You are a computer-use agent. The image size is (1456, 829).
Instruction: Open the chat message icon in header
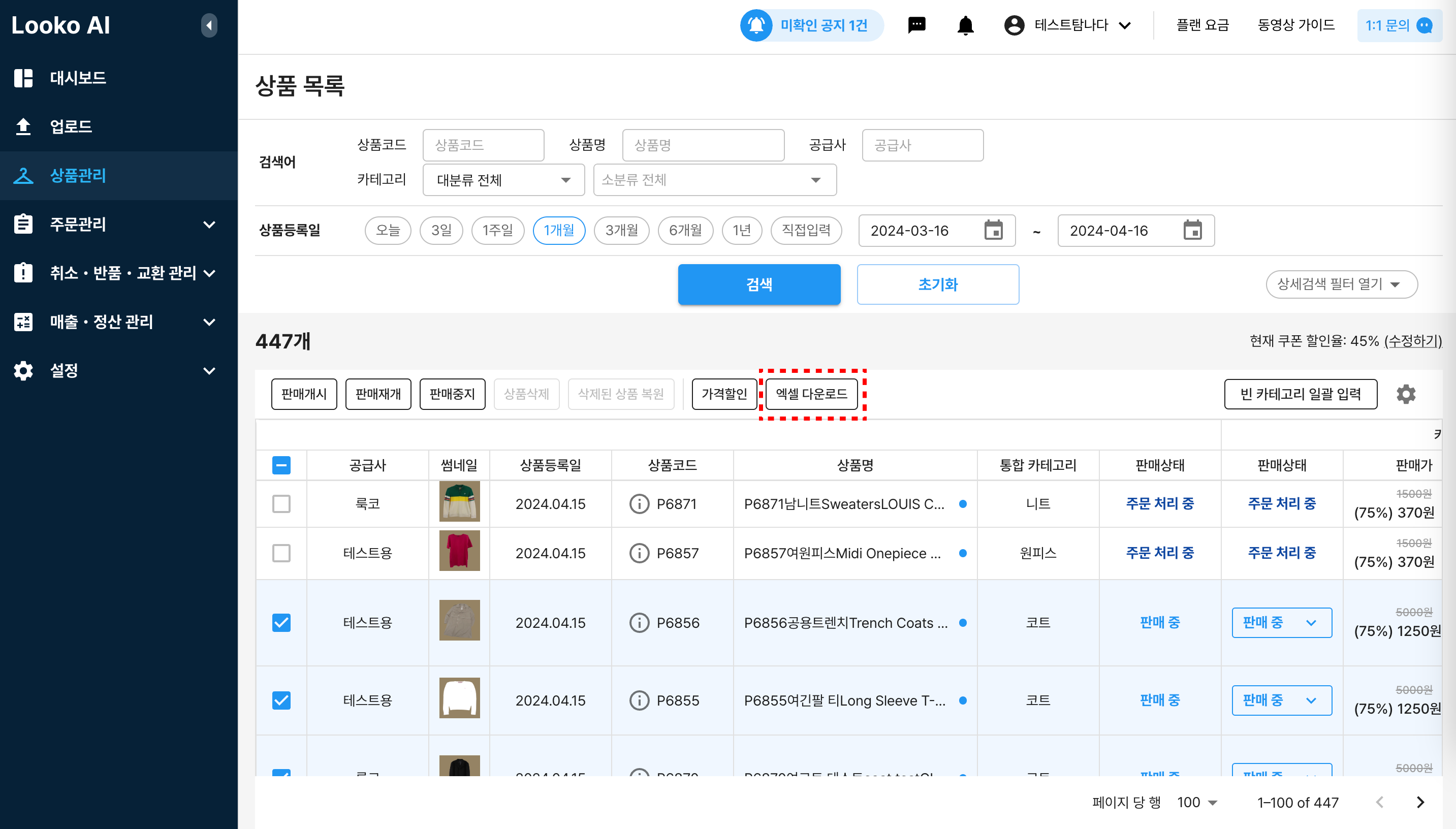[x=916, y=25]
